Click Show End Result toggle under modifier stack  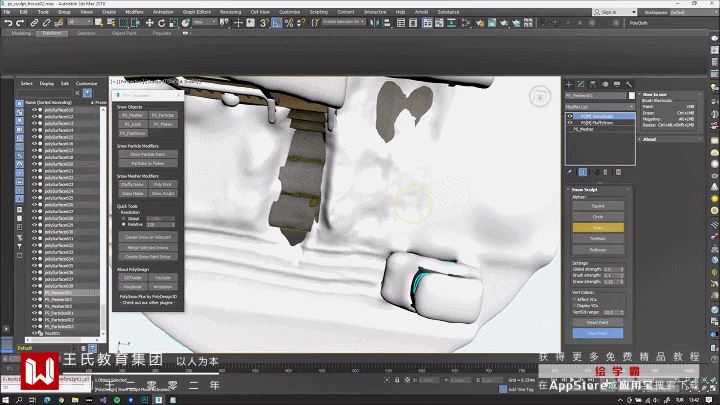pyautogui.click(x=583, y=172)
